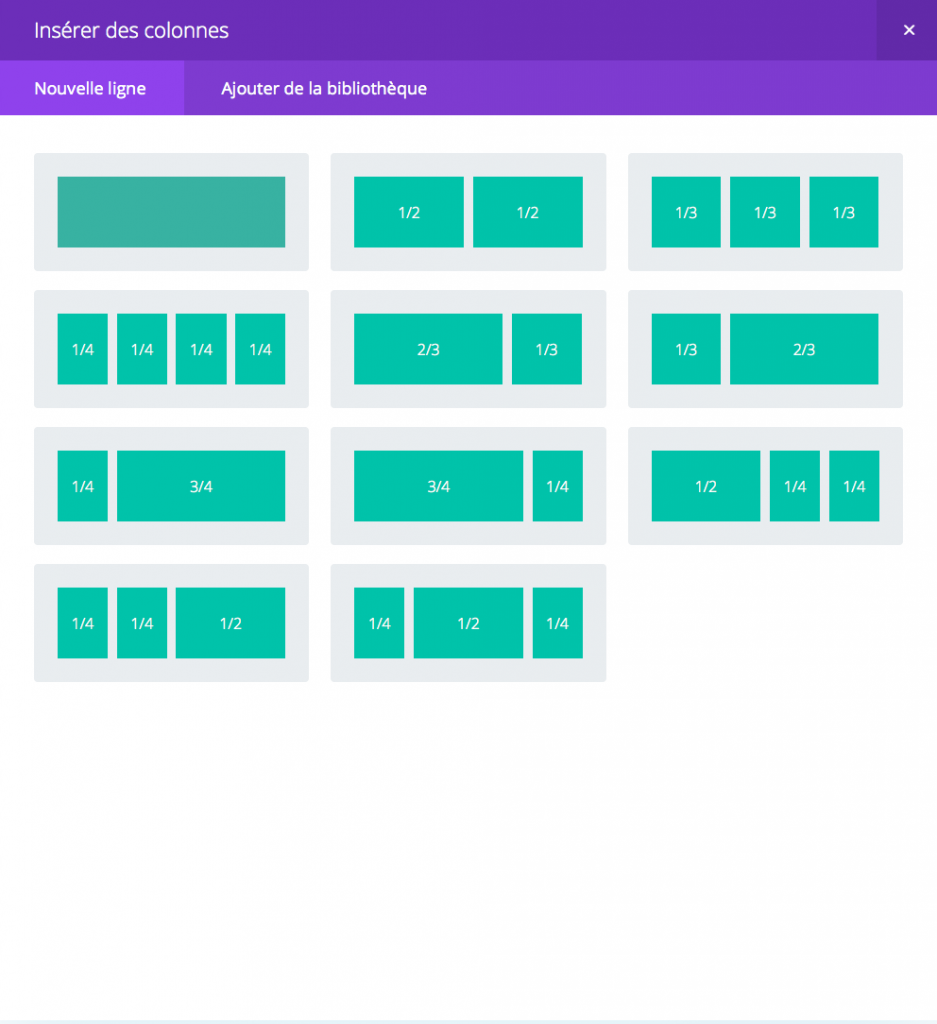The image size is (937, 1024).
Task: Choose the 2/3 + 1/3 column layout
Action: (468, 349)
